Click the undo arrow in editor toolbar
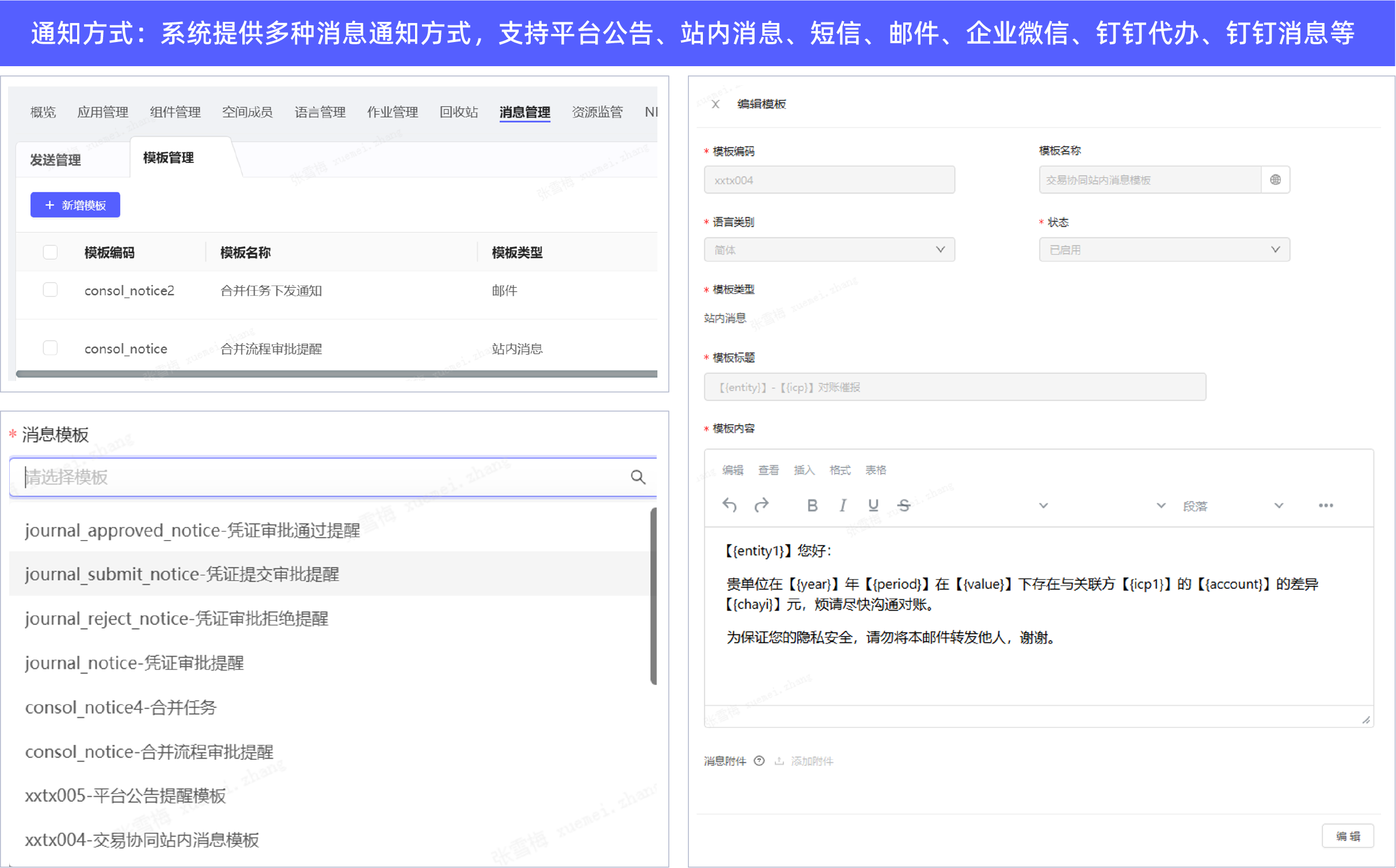Screen dimensions: 1396x868 pos(729,505)
